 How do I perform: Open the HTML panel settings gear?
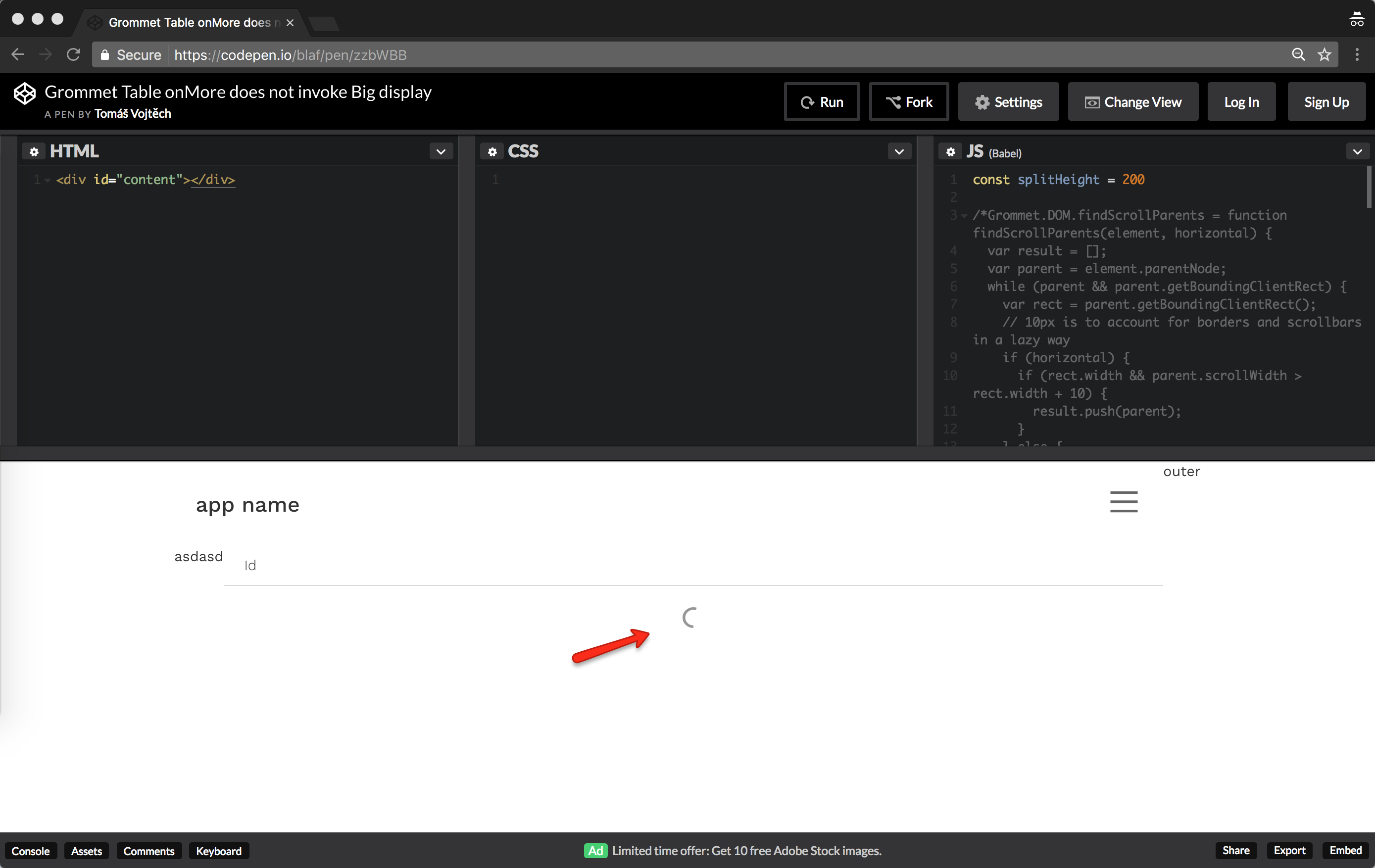point(34,151)
